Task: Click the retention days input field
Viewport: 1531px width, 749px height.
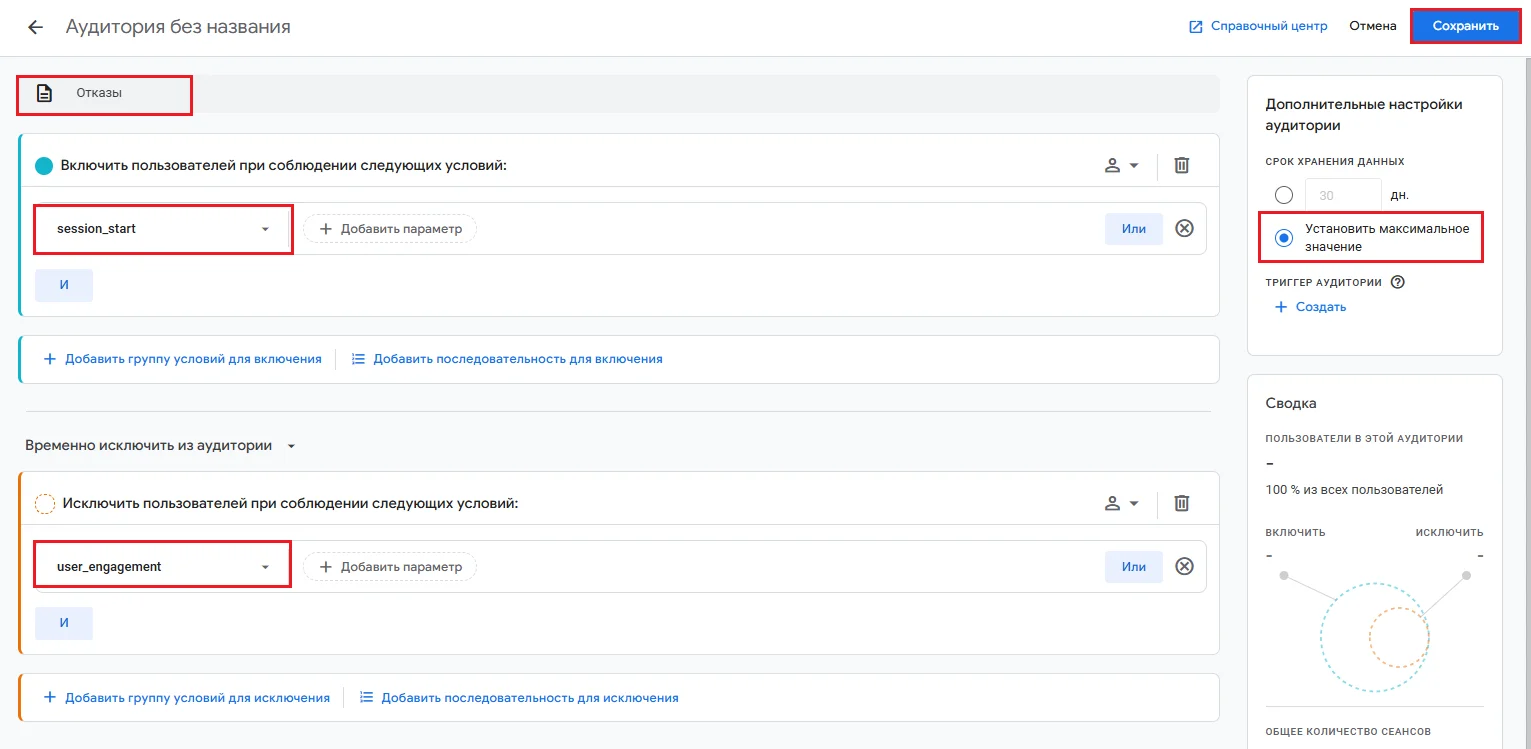Action: click(1343, 195)
